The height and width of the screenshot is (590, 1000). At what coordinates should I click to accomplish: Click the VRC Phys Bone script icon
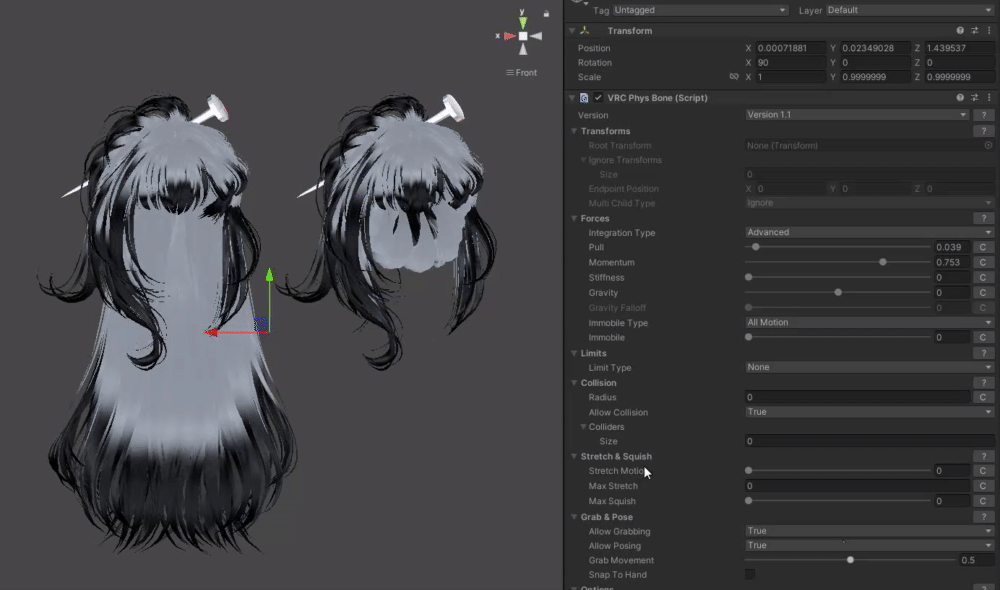[584, 98]
